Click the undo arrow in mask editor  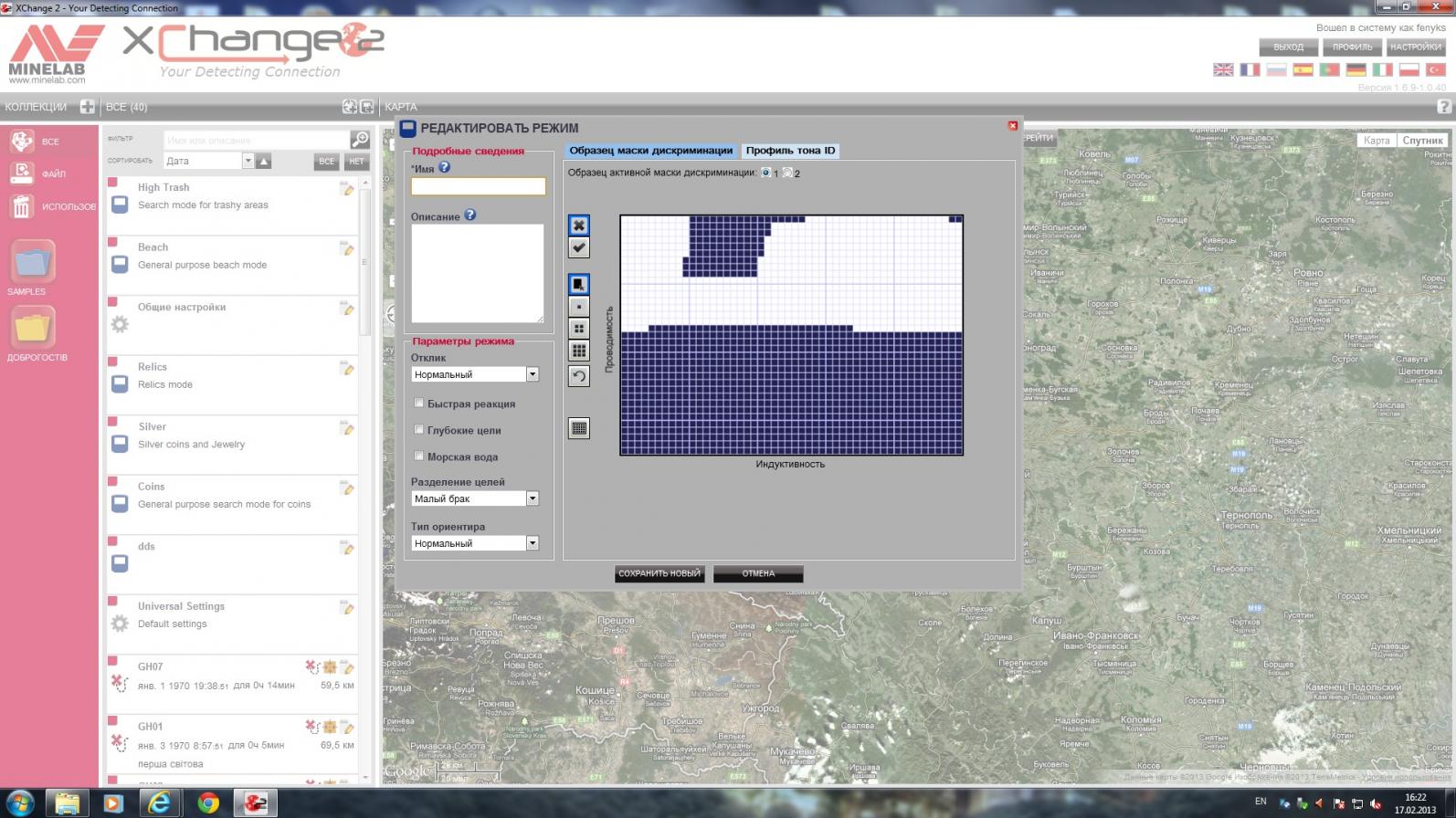[579, 376]
